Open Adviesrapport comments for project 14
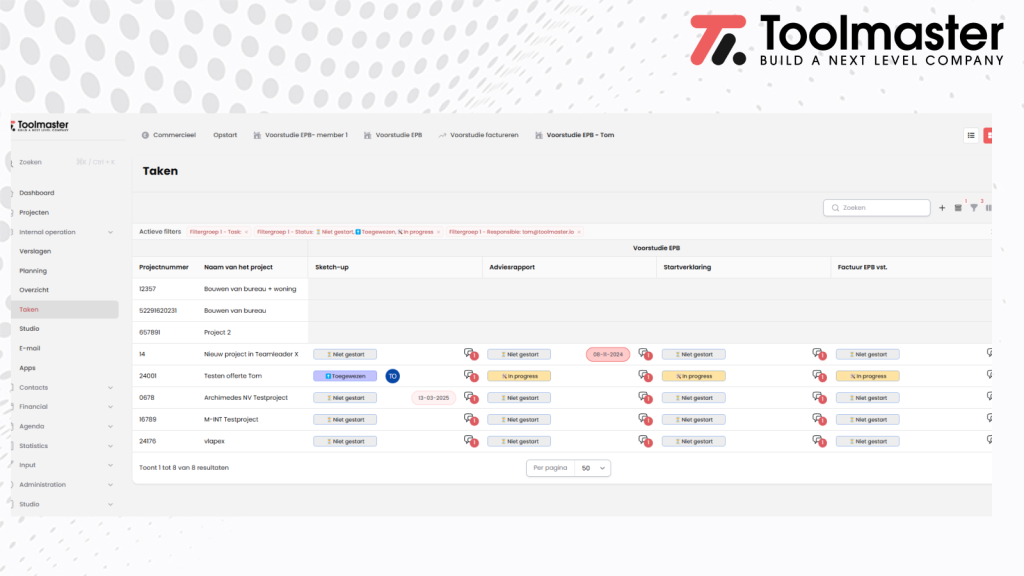The width and height of the screenshot is (1024, 576). coord(645,354)
